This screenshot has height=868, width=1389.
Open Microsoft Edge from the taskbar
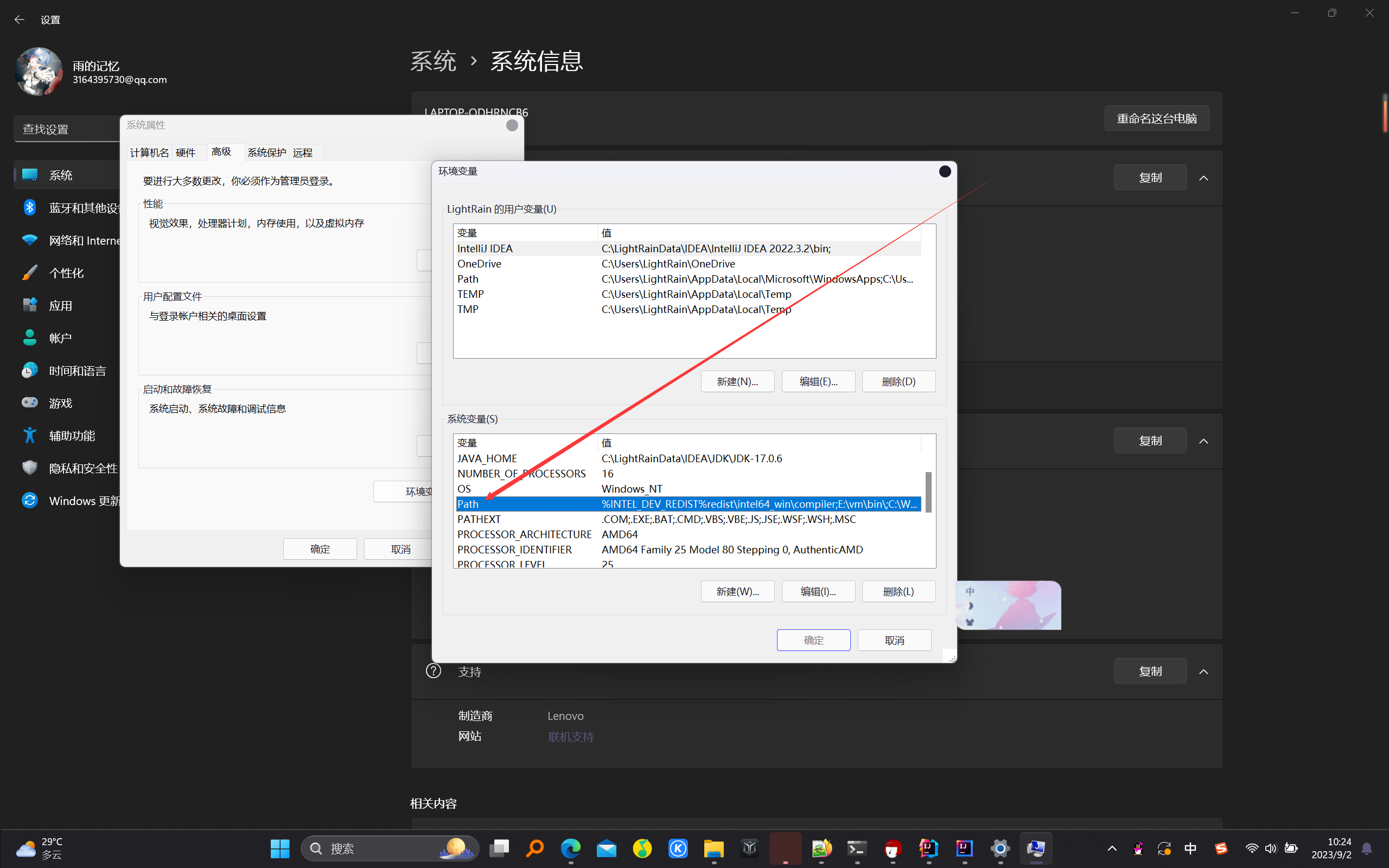pyautogui.click(x=571, y=848)
